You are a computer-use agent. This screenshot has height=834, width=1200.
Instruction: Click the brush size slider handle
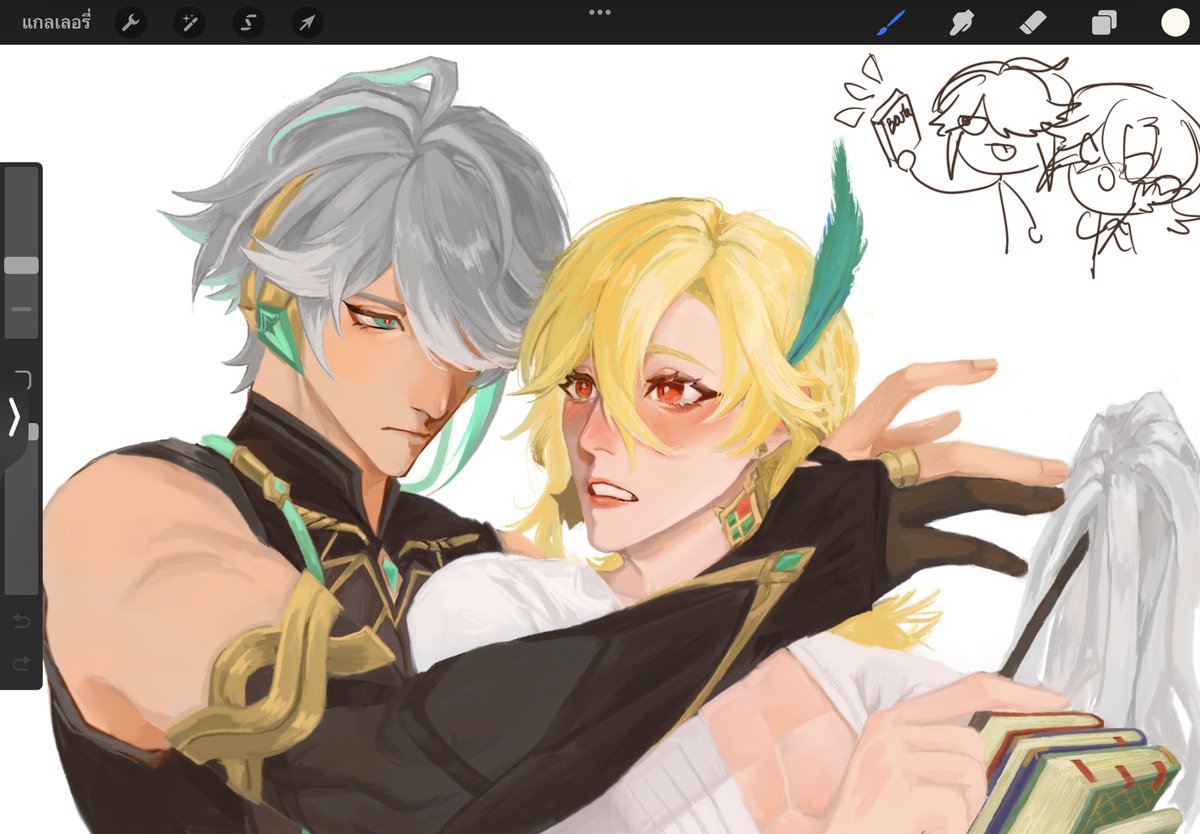click(x=21, y=265)
